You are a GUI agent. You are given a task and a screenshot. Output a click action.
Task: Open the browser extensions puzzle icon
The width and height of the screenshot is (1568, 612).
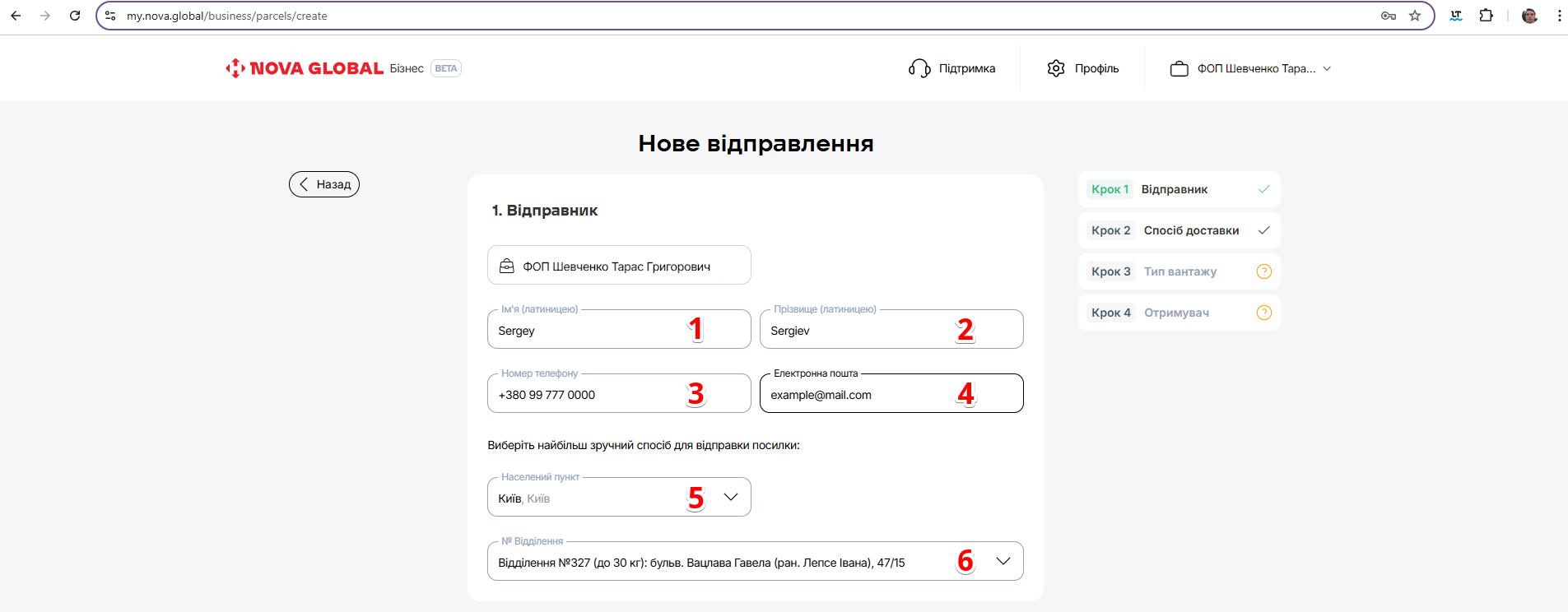[x=1486, y=16]
